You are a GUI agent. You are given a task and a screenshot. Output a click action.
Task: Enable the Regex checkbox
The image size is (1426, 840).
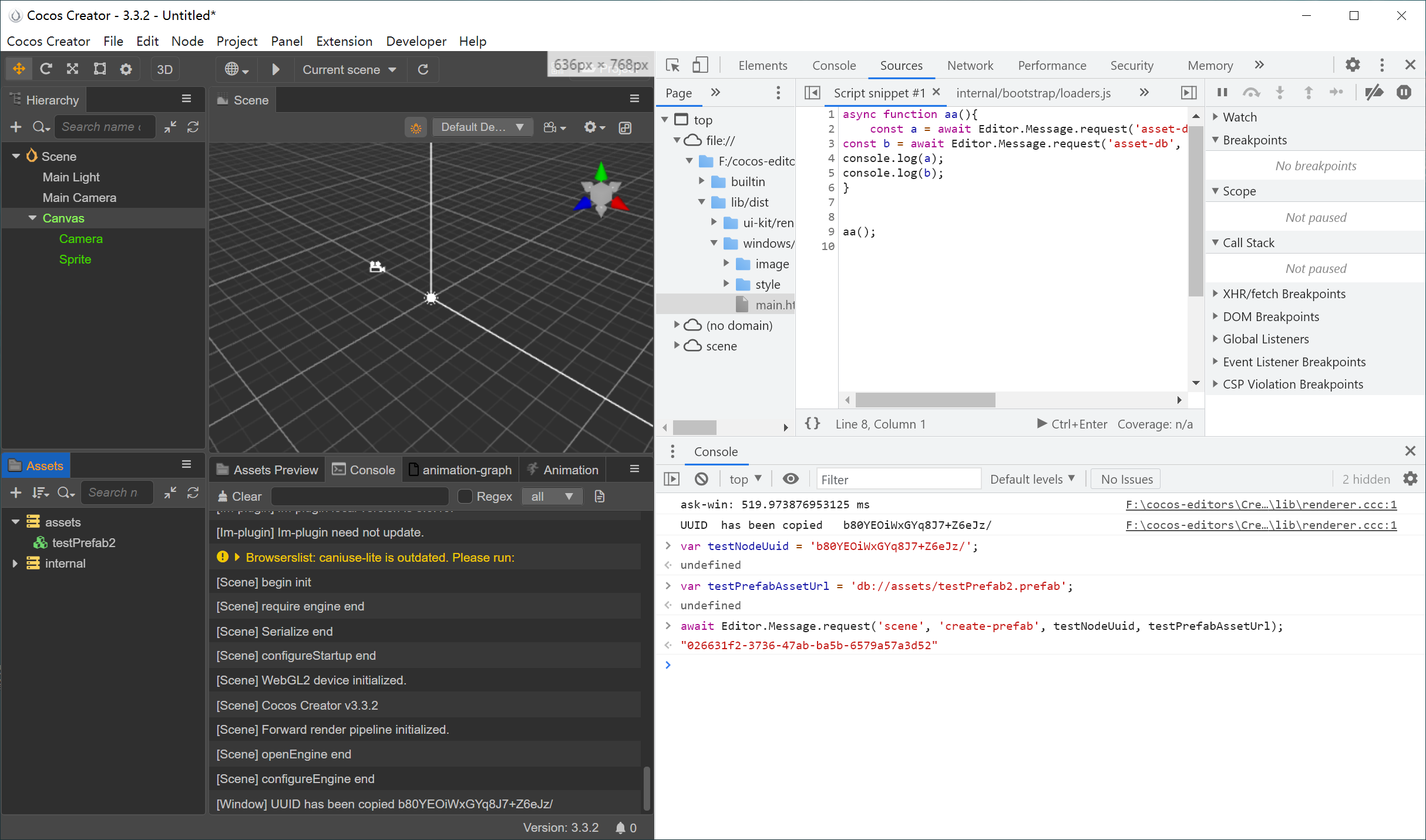[x=465, y=497]
